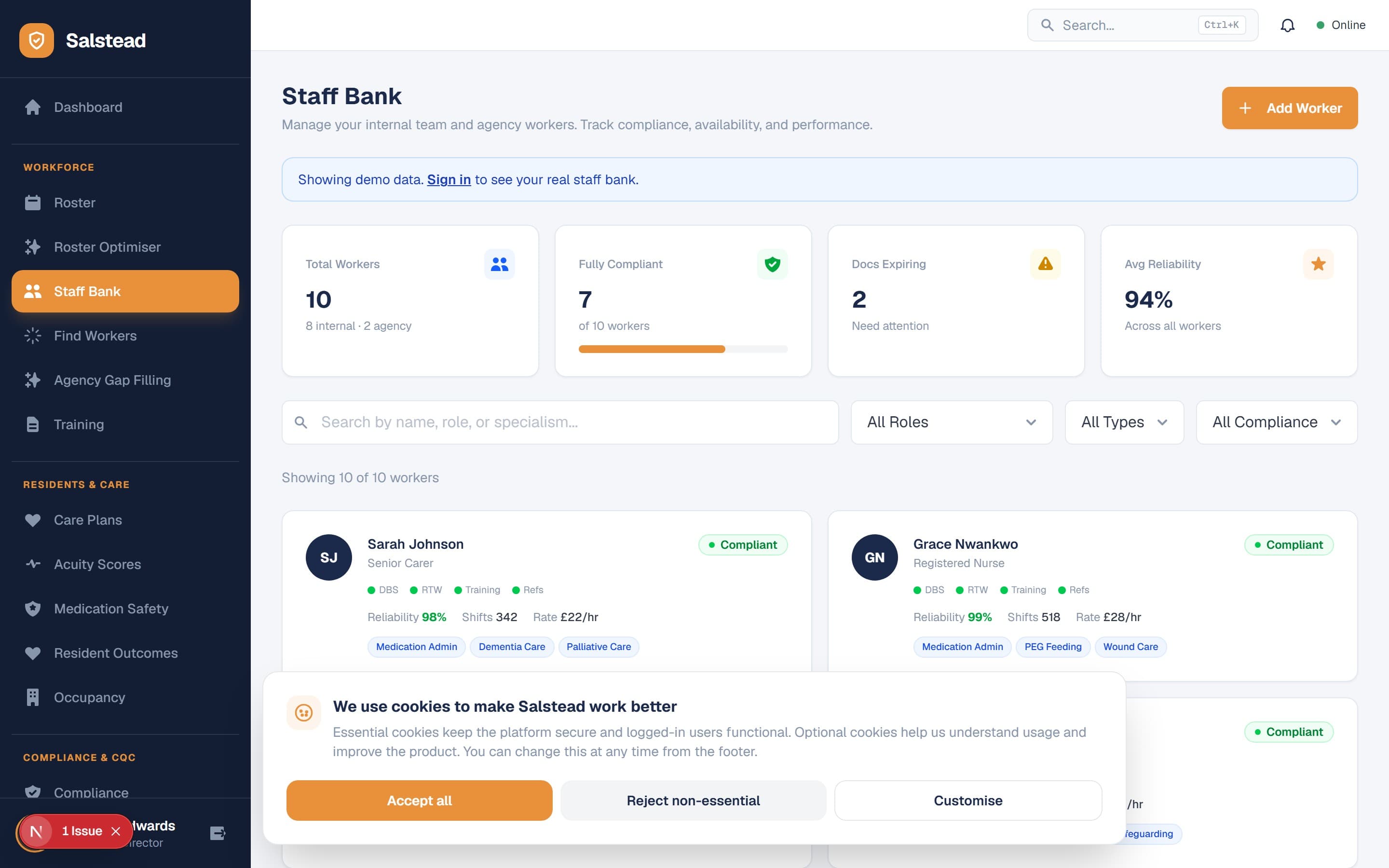Go to Roster in the sidebar
1389x868 pixels.
coord(125,203)
